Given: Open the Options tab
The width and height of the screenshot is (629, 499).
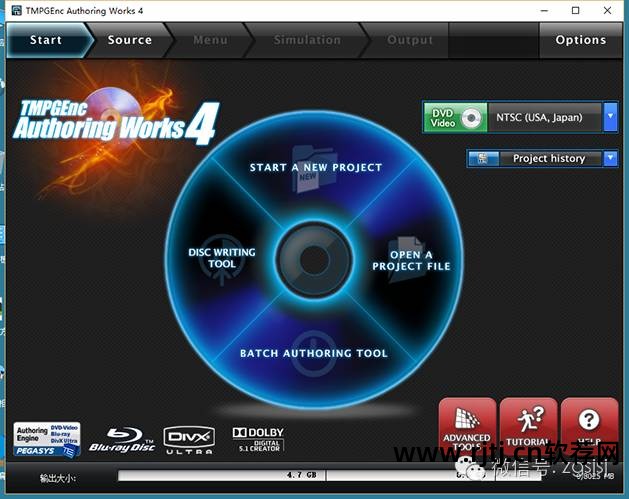Looking at the screenshot, I should tap(581, 40).
